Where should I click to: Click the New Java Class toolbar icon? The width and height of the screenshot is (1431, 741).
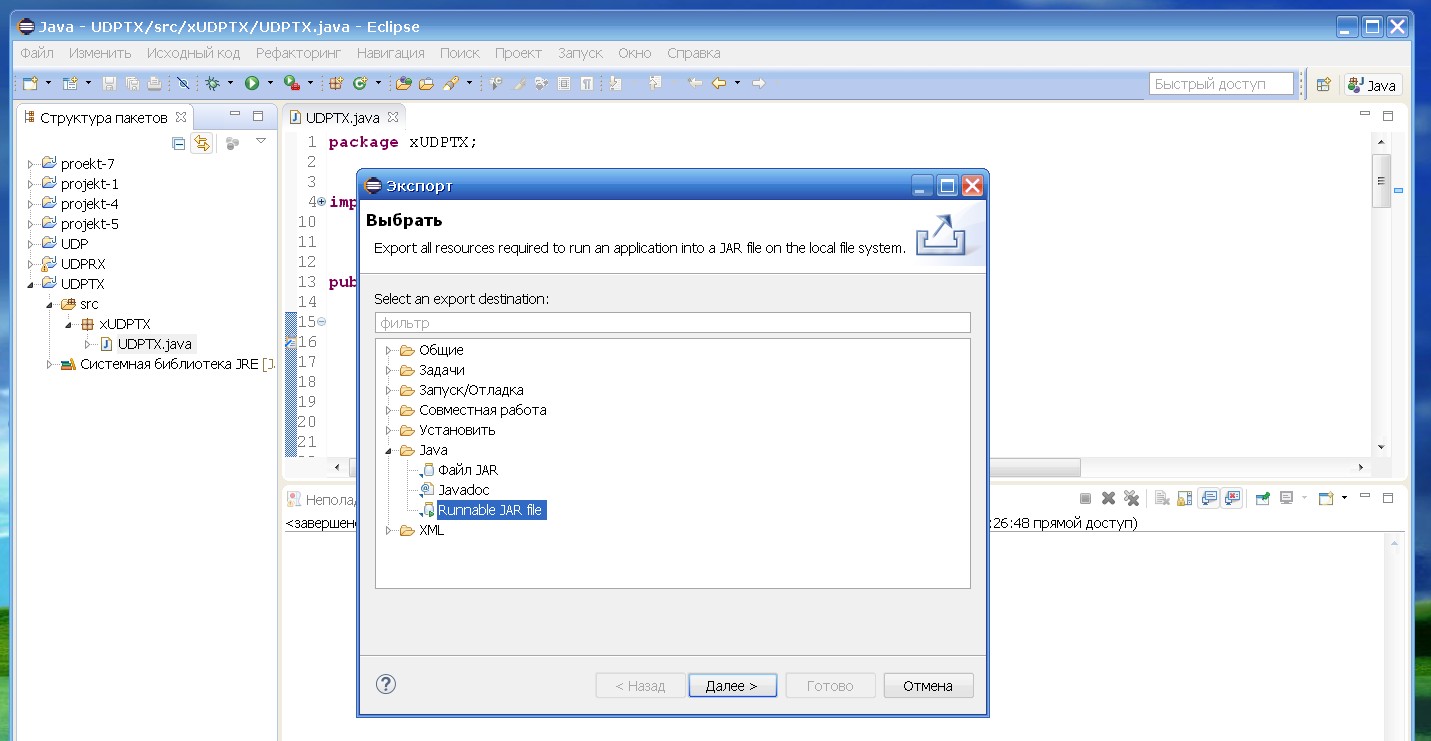(359, 84)
